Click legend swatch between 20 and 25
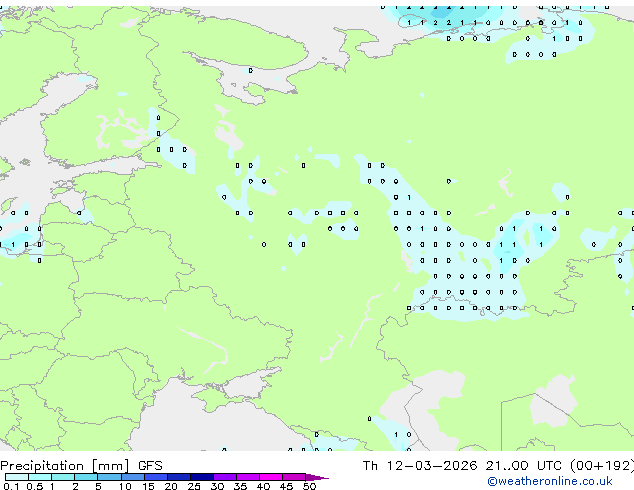 coord(179,477)
